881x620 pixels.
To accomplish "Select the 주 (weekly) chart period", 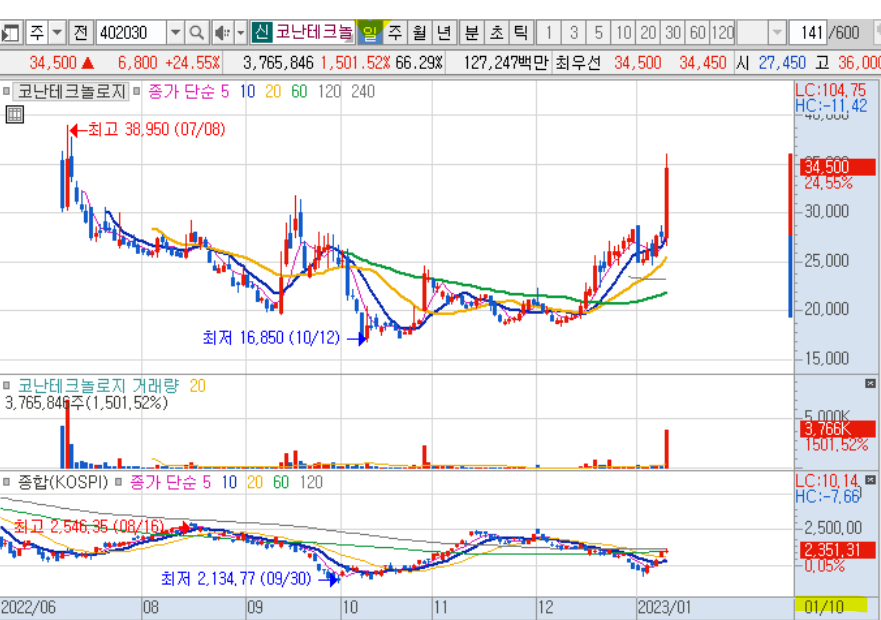I will [395, 33].
